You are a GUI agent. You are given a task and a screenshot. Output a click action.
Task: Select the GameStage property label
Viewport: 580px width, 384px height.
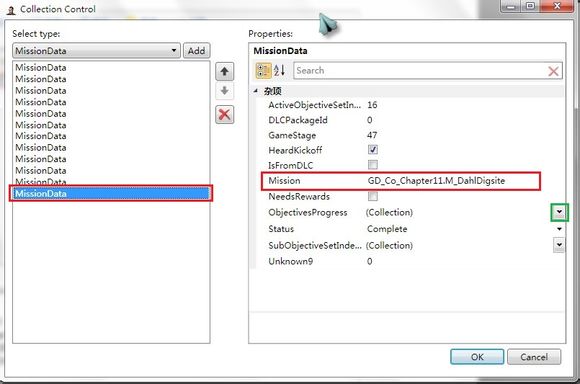coord(292,135)
